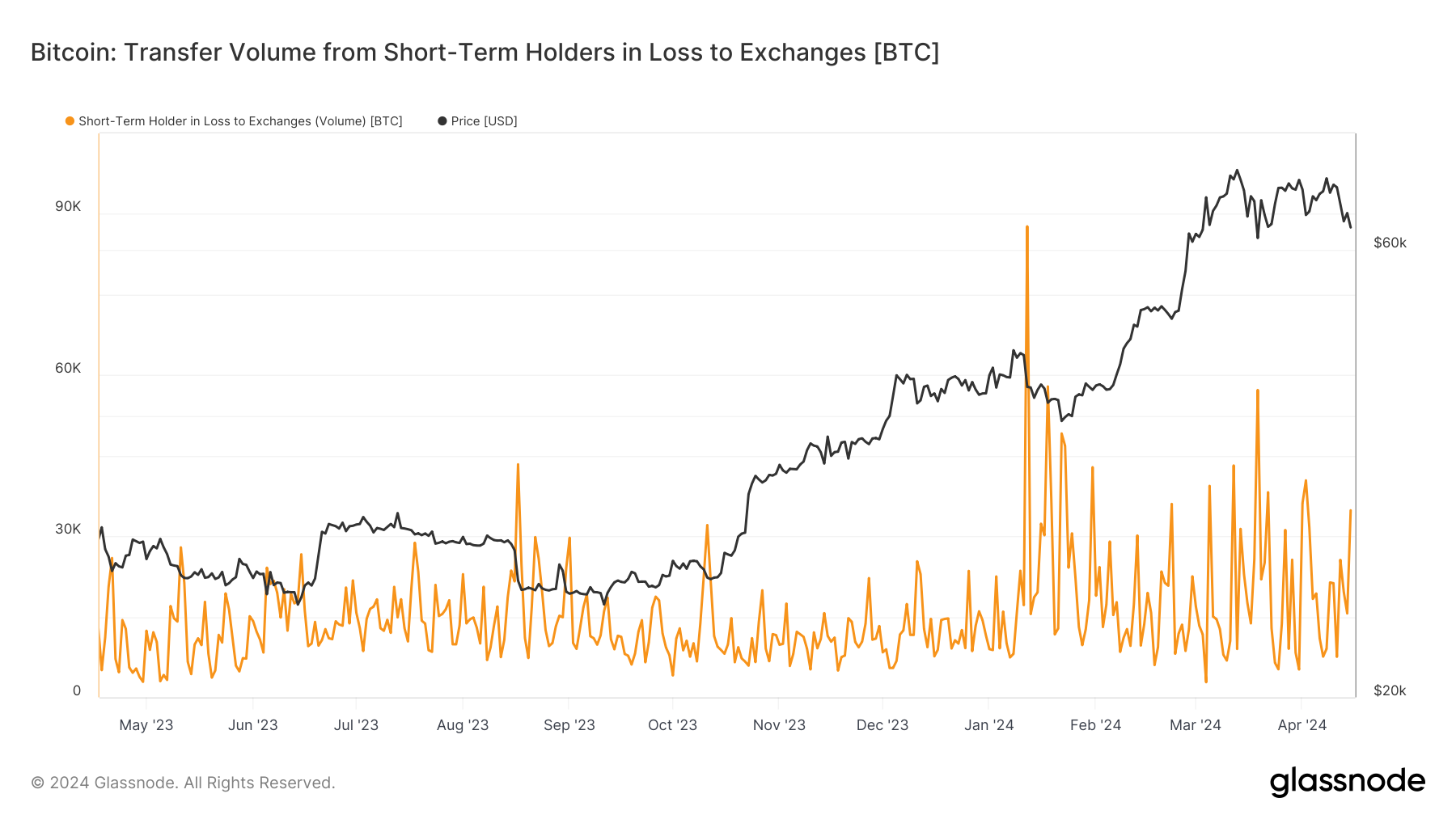Click the 90K left axis label
Image resolution: width=1456 pixels, height=819 pixels.
68,207
